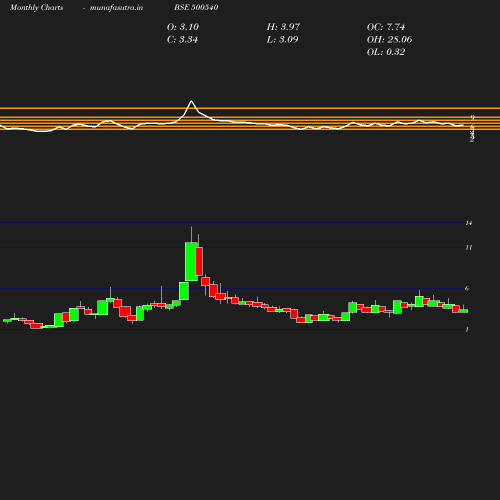Select the high price value H: 3.97
Image resolution: width=500 pixels, height=500 pixels.
point(283,27)
